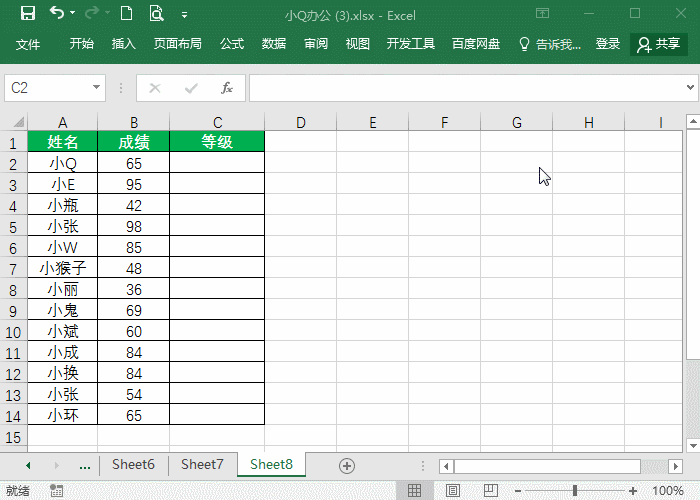
Task: Click the zoom in plus button
Action: [632, 491]
